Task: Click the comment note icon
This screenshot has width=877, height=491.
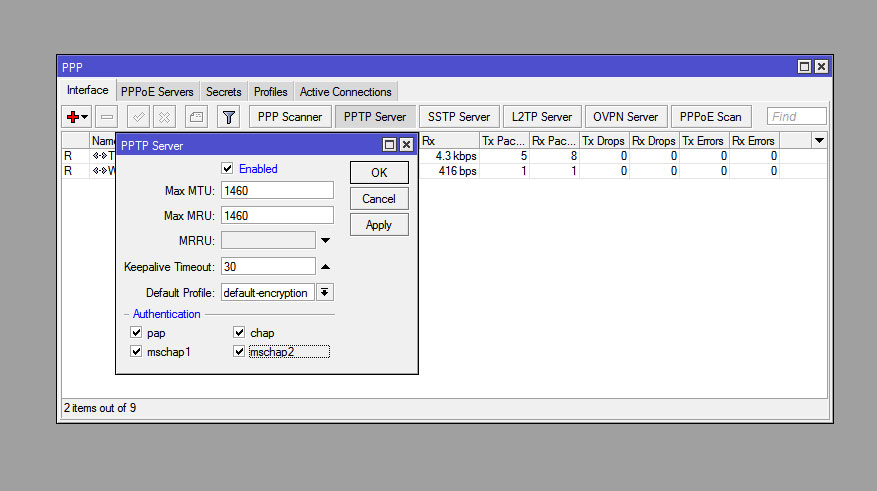Action: tap(197, 117)
